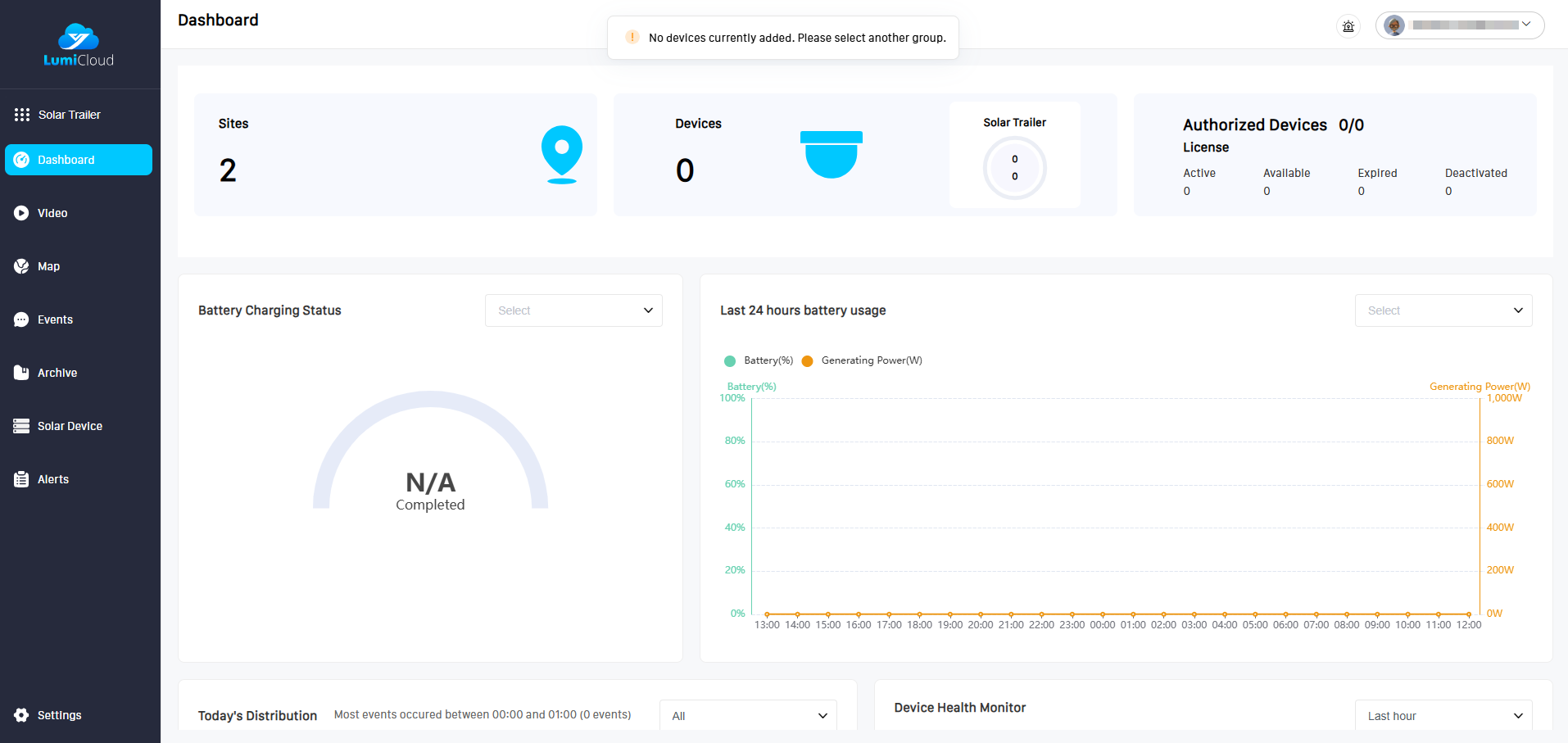Click the Settings gear icon

click(x=21, y=715)
